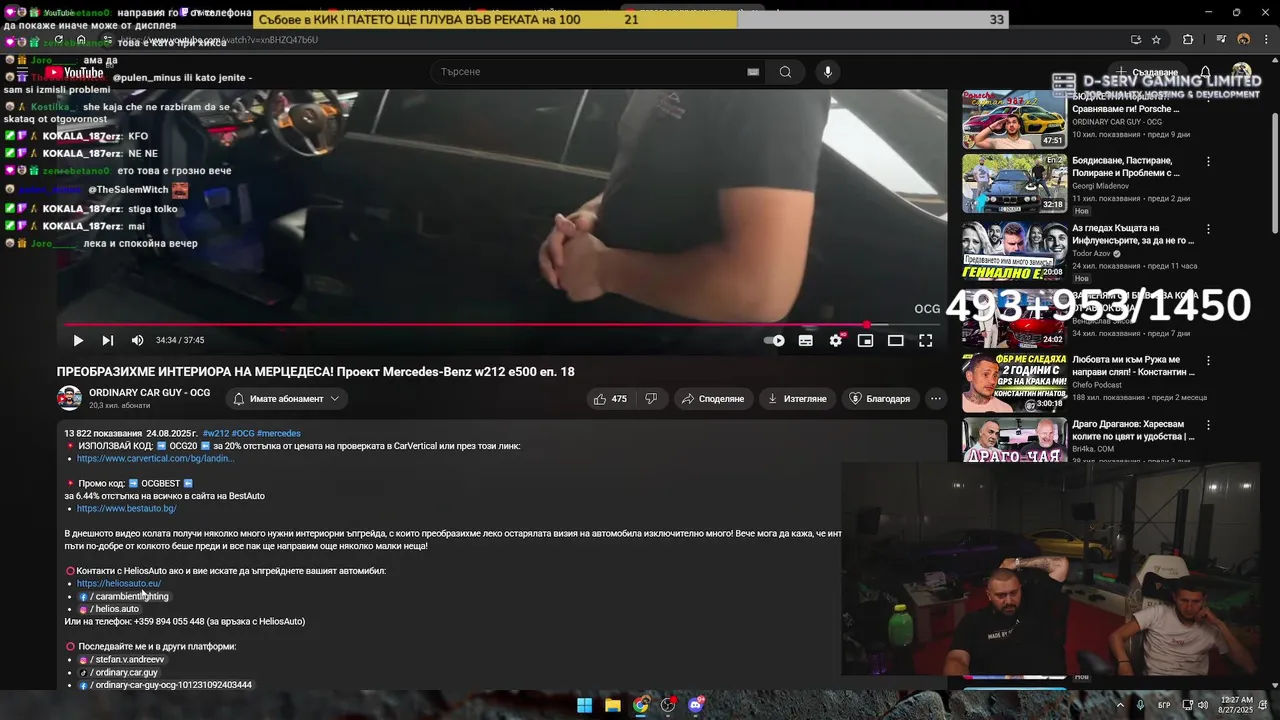Open Chrome extensions puzzle icon
Screen dimensions: 1280x720
click(x=1188, y=40)
